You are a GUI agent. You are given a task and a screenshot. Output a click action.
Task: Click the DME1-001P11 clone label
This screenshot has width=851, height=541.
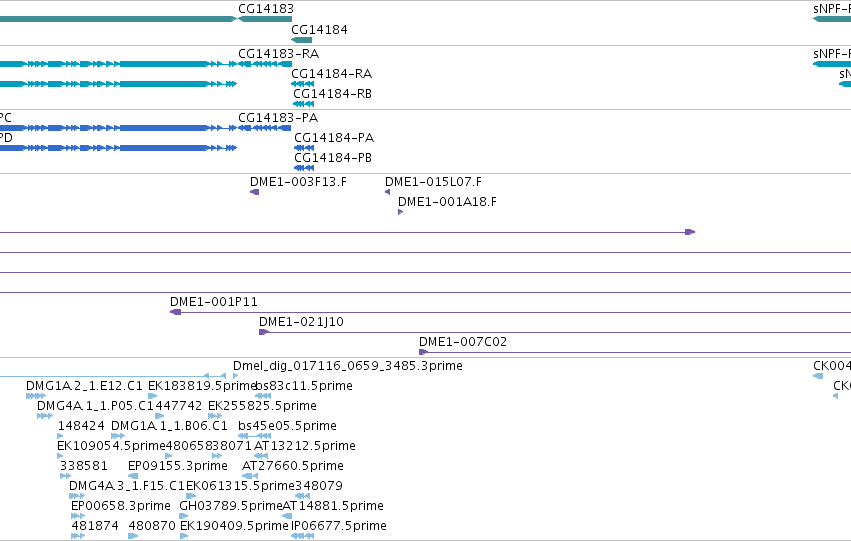pos(214,302)
